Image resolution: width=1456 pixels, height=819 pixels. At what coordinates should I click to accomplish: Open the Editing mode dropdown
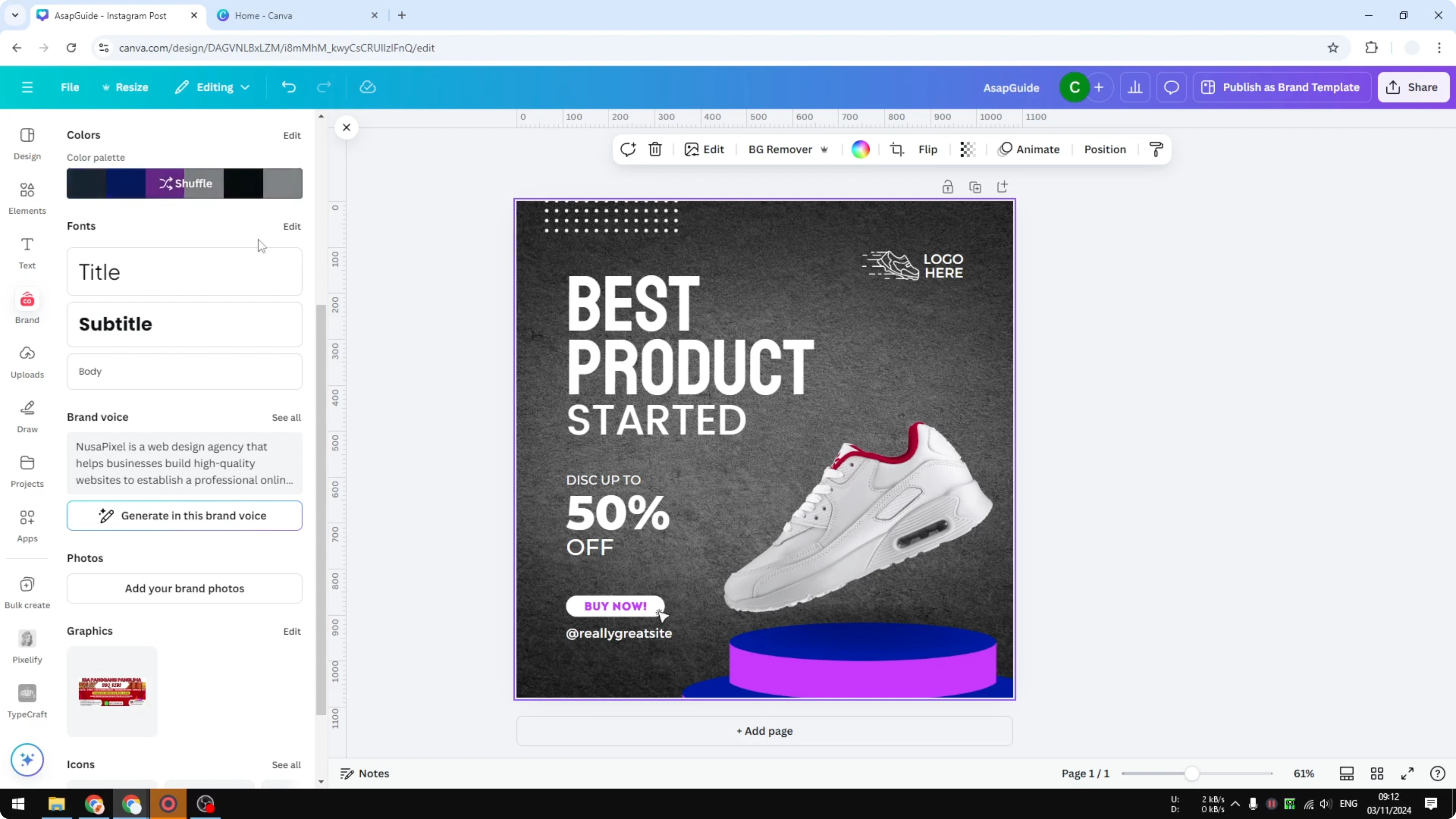pos(212,87)
